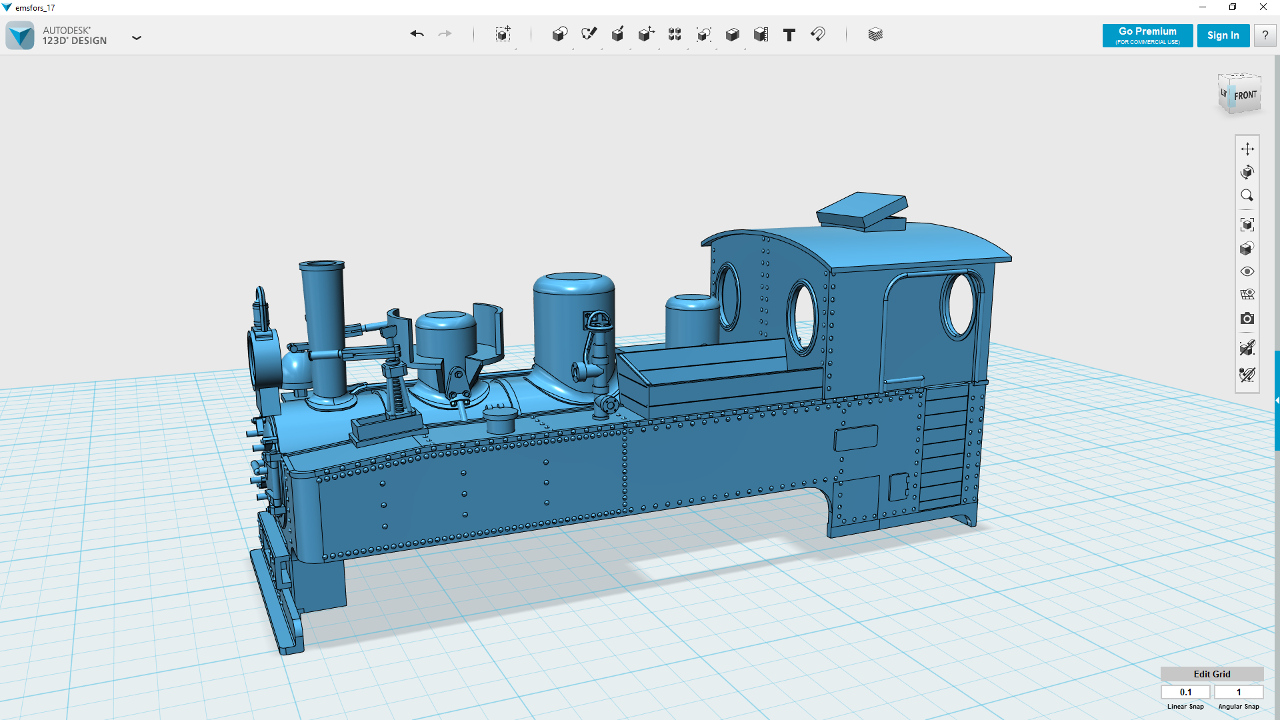Activate the Snap magnet tool

pyautogui.click(x=818, y=34)
